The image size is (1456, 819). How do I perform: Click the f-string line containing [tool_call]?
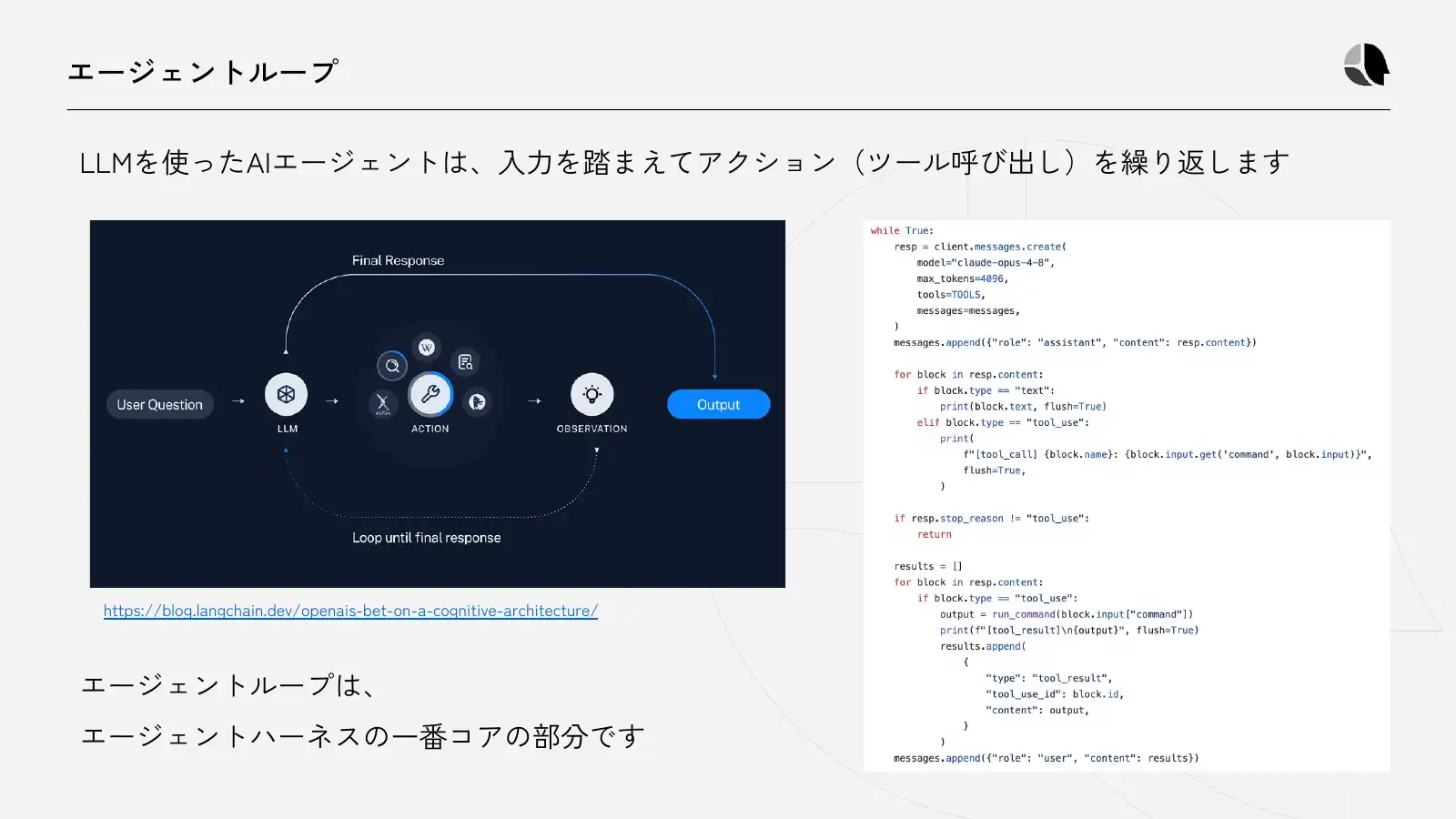1168,455
